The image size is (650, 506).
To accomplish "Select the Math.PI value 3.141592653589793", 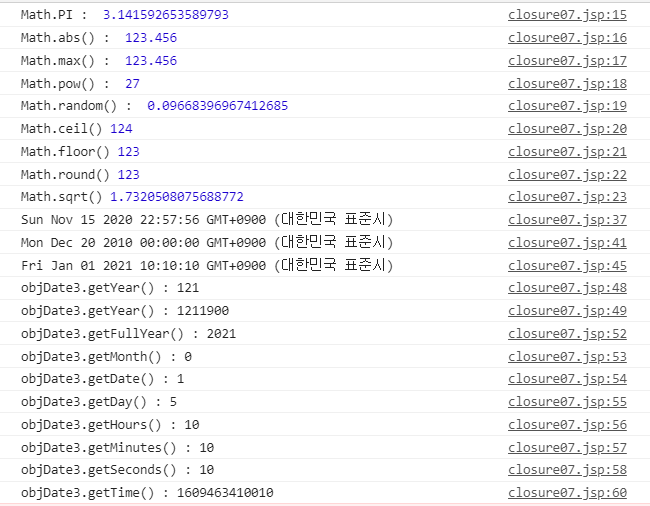I will pyautogui.click(x=166, y=15).
